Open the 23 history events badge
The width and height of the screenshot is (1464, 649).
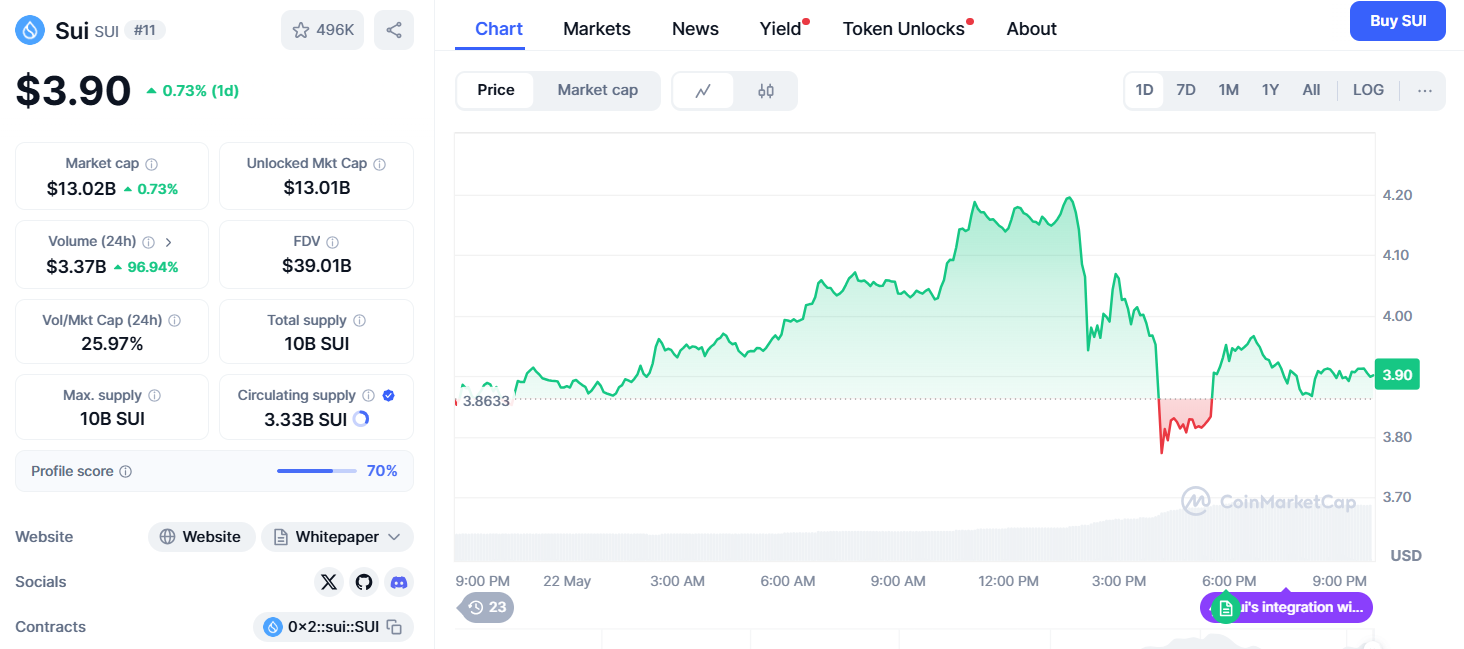487,607
